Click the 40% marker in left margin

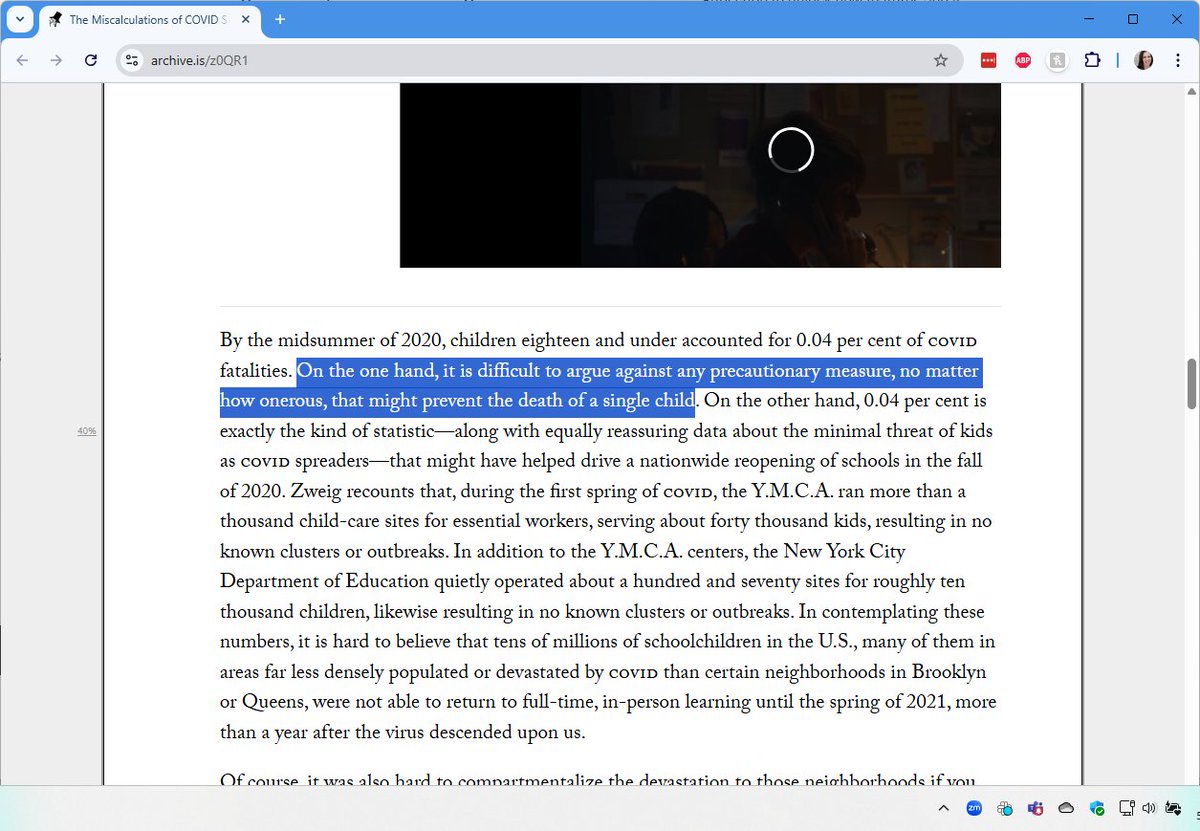click(x=86, y=431)
